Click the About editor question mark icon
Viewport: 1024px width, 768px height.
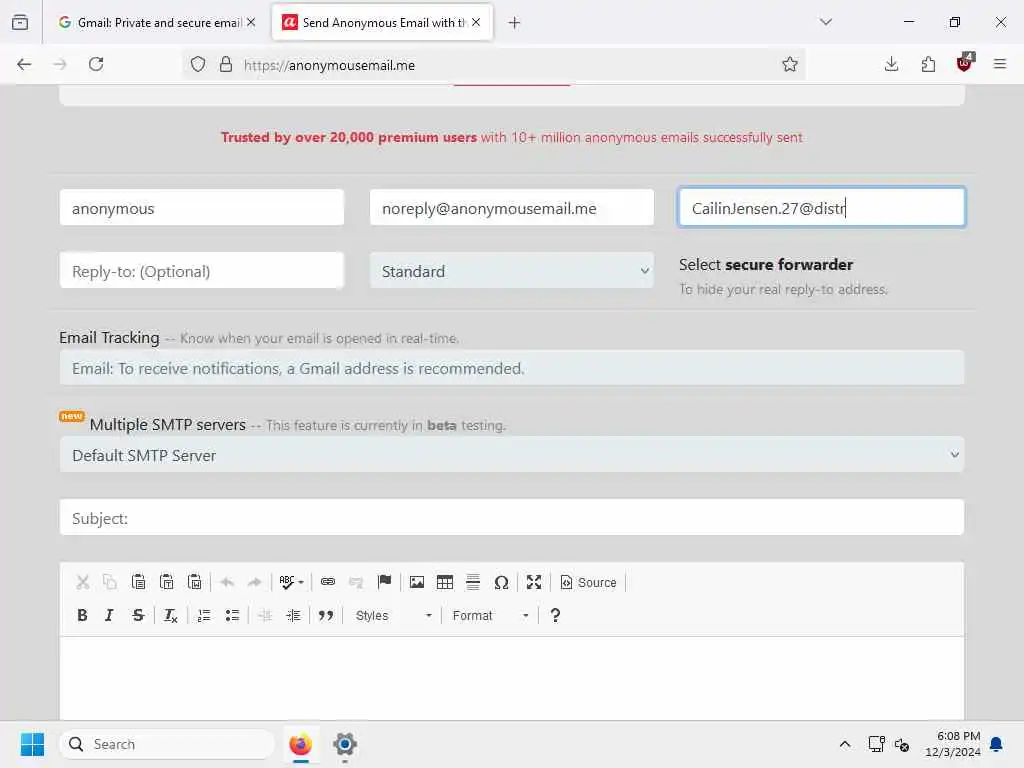(555, 615)
